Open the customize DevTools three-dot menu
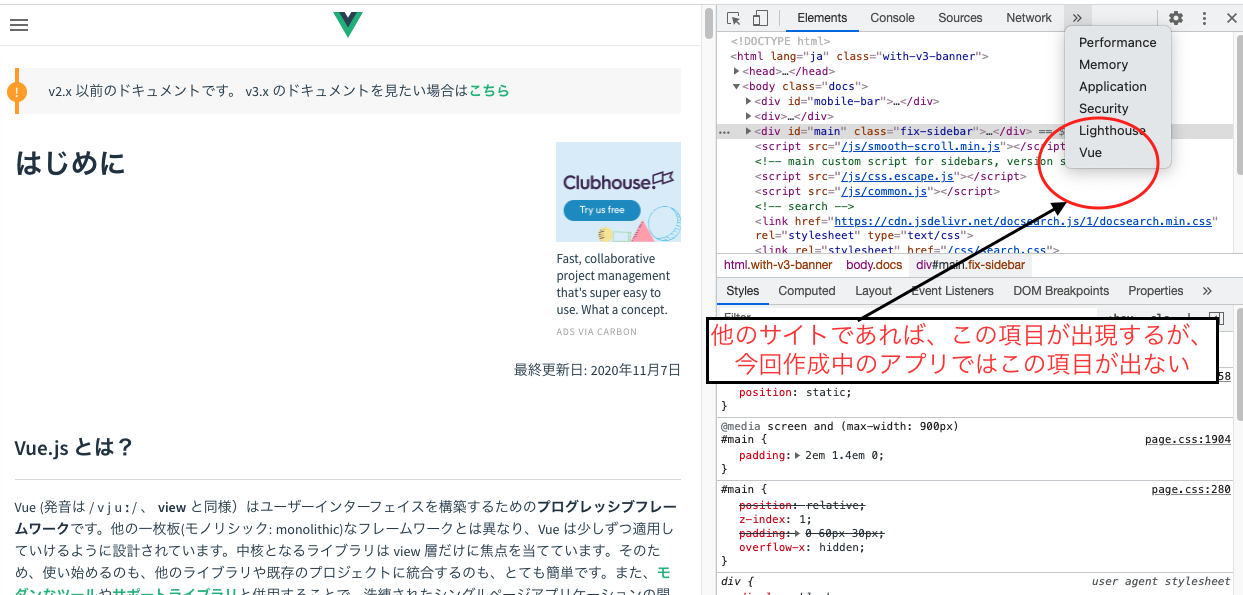This screenshot has height=595, width=1243. tap(1203, 17)
